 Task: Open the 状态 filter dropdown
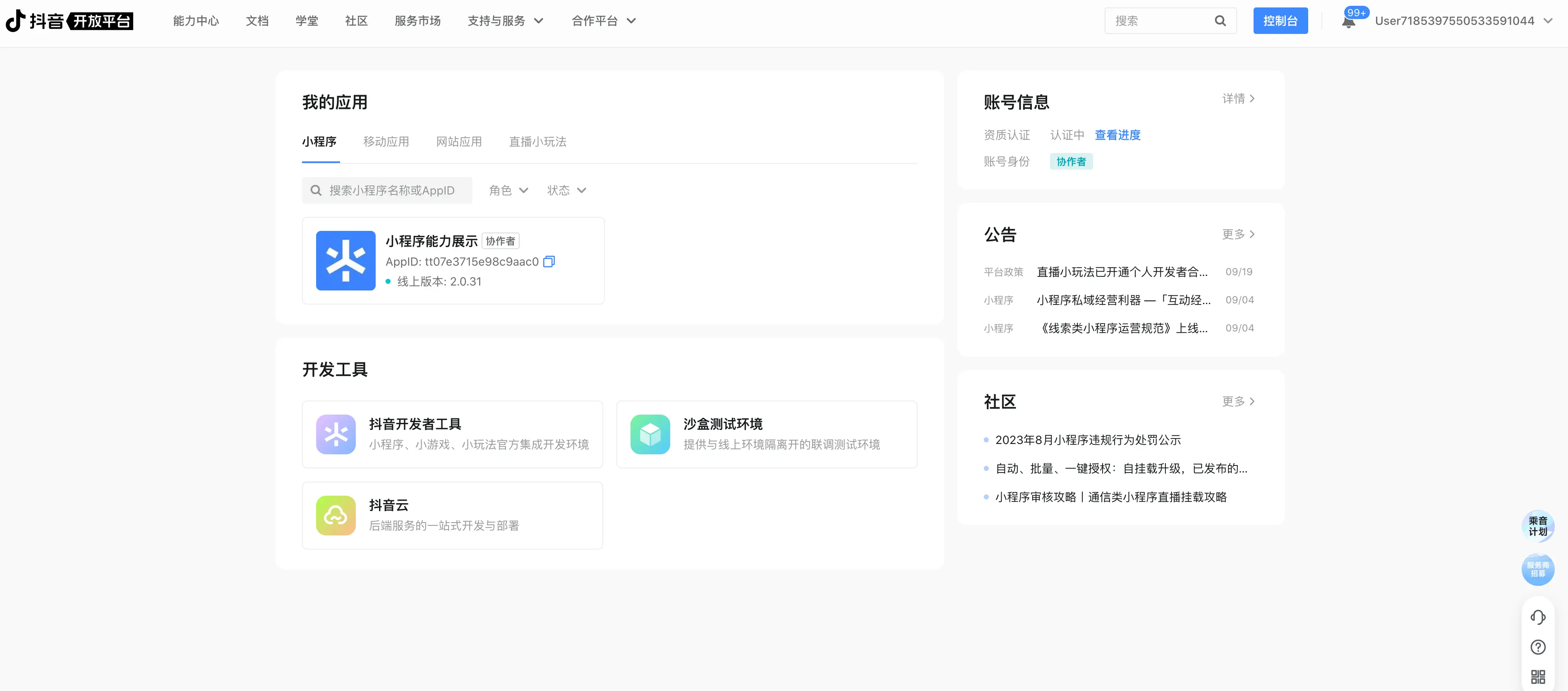[566, 191]
